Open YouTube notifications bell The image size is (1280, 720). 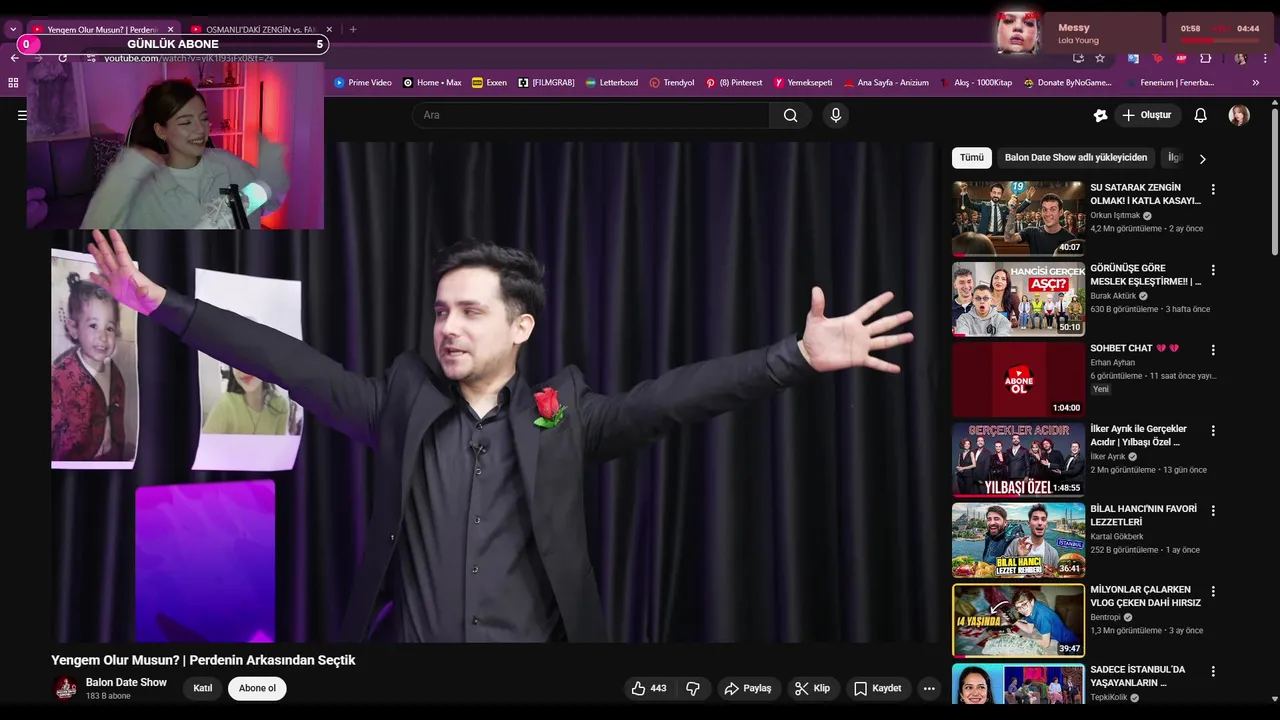click(x=1200, y=115)
